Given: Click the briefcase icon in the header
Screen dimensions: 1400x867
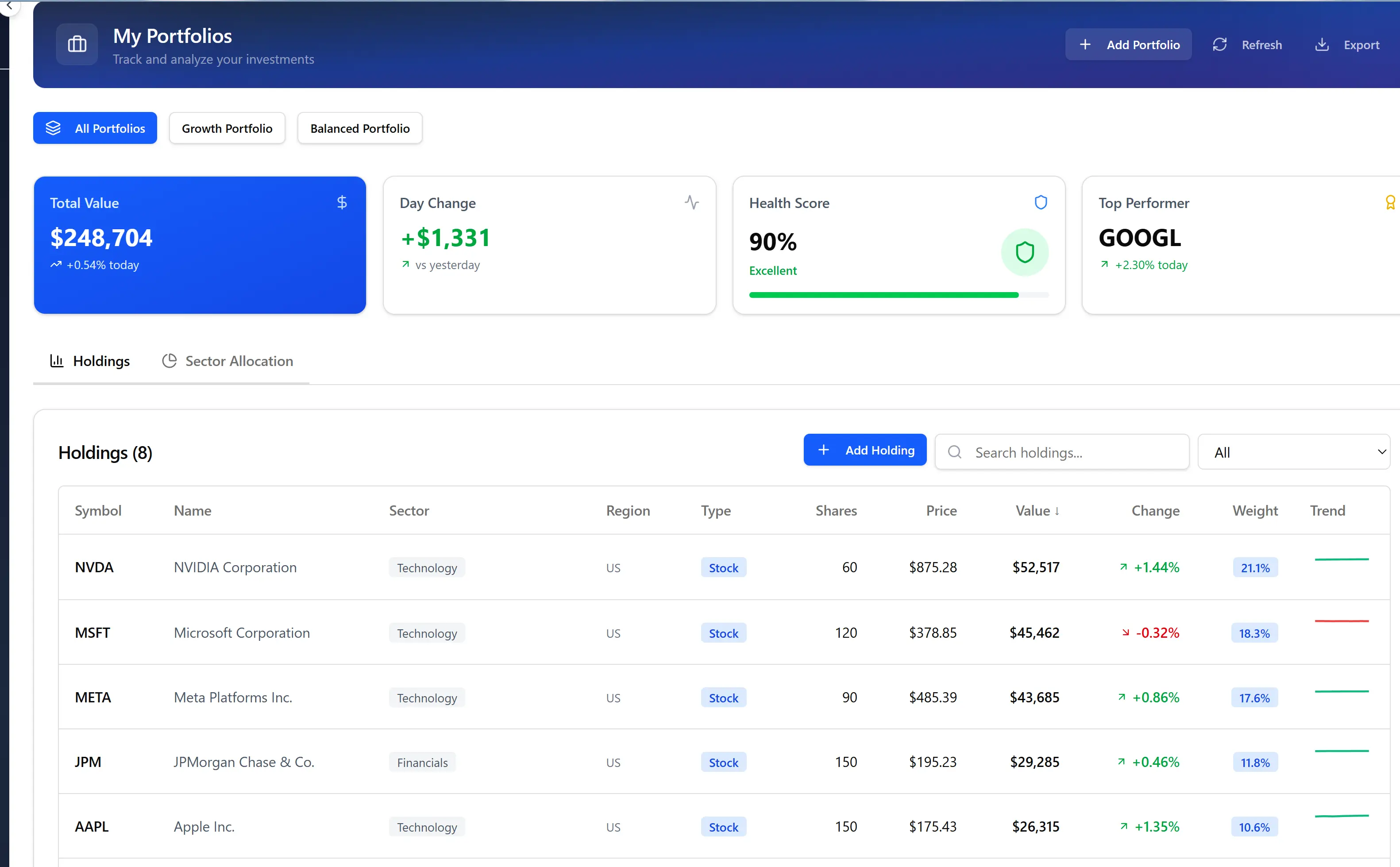Looking at the screenshot, I should click(x=76, y=44).
